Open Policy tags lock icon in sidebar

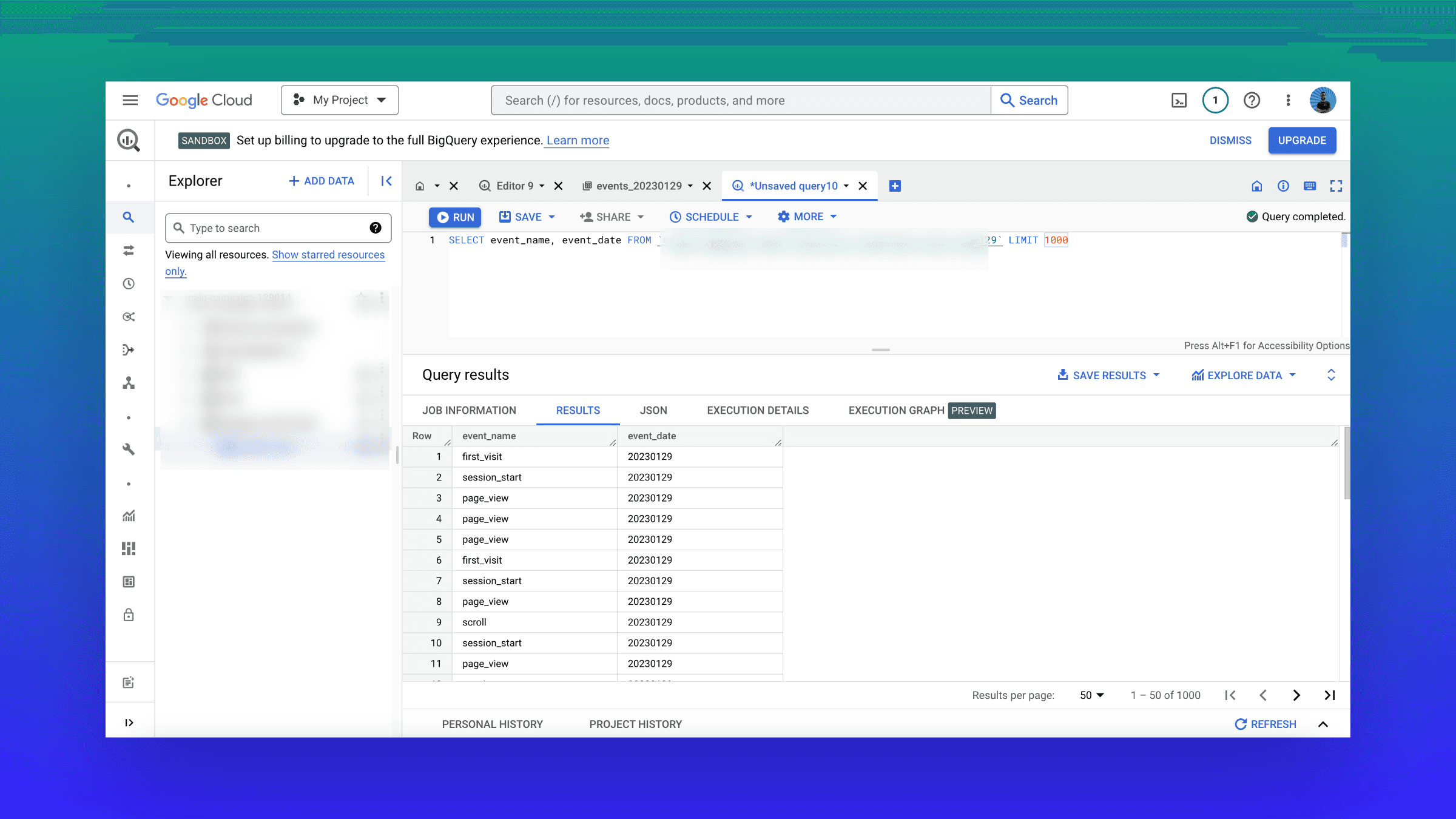tap(129, 615)
